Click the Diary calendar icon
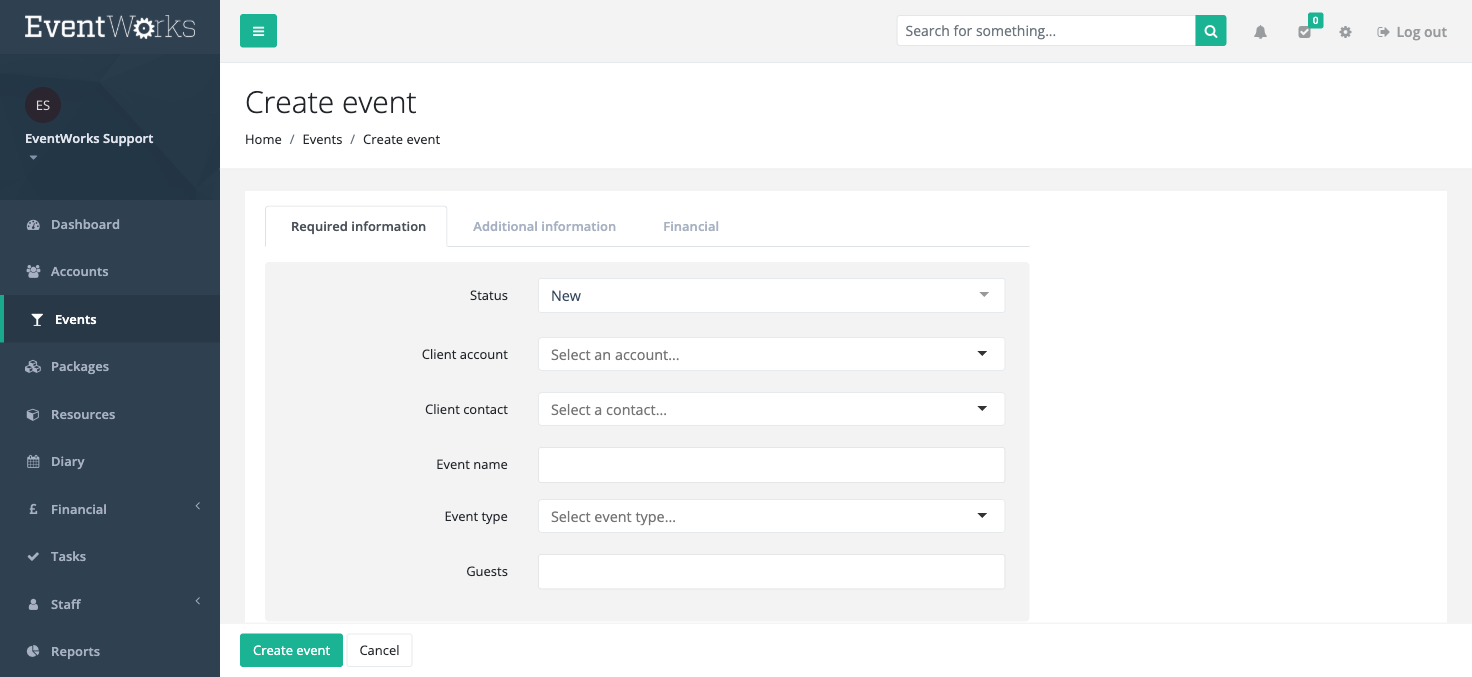Image resolution: width=1472 pixels, height=677 pixels. pyautogui.click(x=33, y=462)
